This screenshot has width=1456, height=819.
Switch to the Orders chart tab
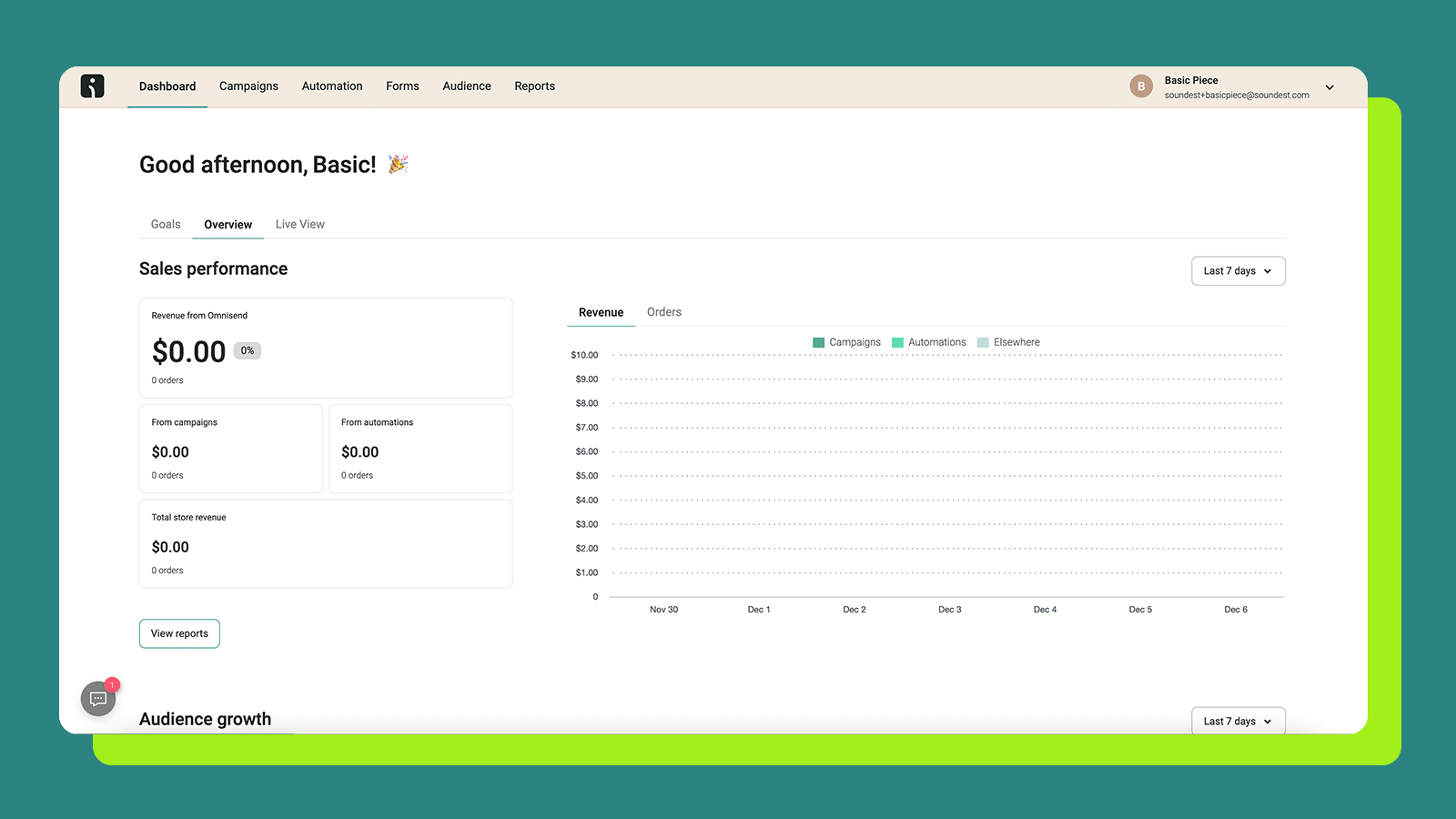click(664, 312)
